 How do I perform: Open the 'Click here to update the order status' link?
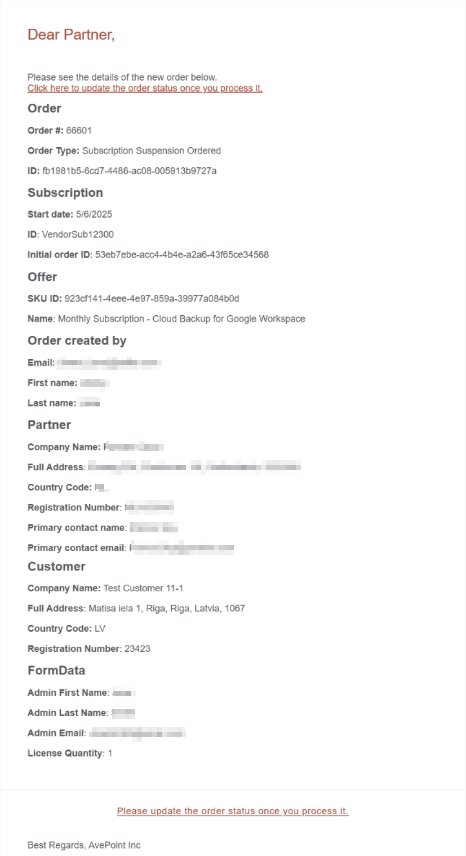click(145, 88)
